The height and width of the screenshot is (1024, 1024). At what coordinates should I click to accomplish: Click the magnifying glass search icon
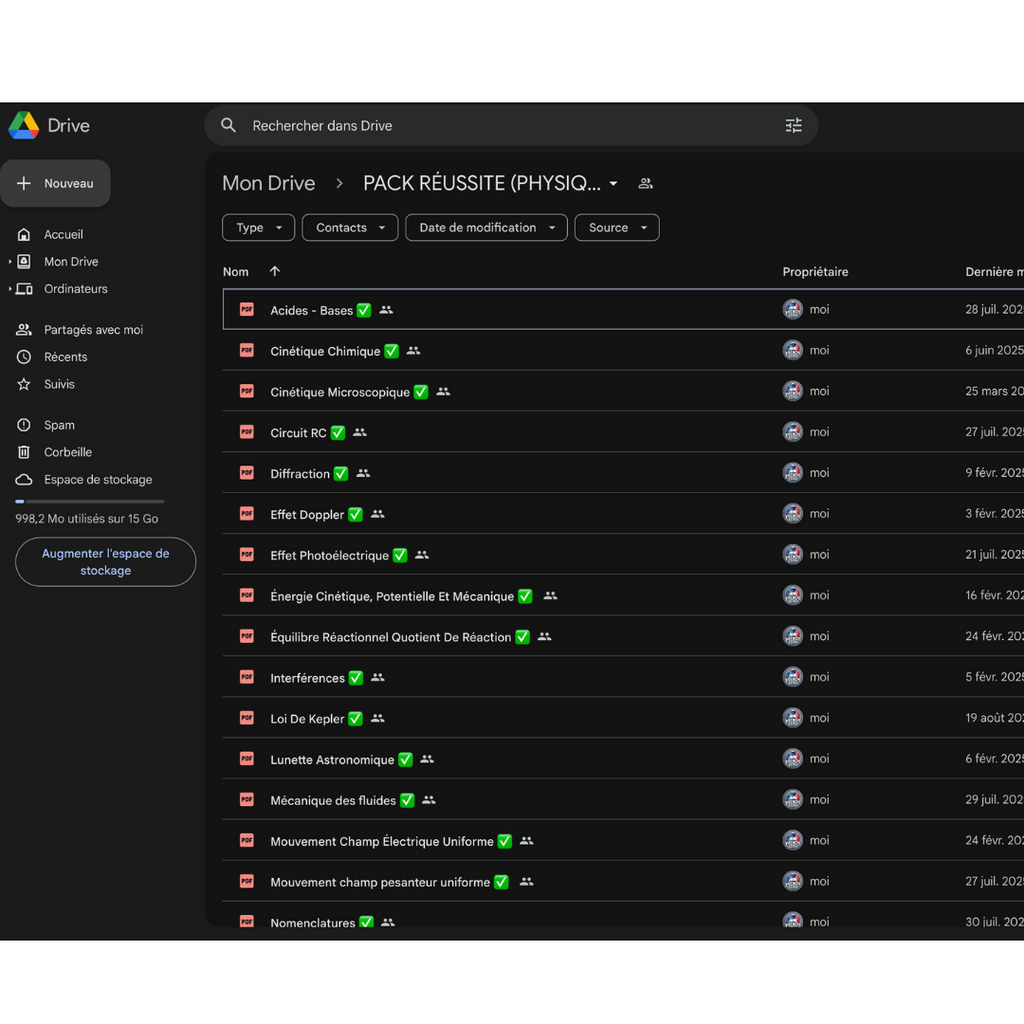(229, 126)
